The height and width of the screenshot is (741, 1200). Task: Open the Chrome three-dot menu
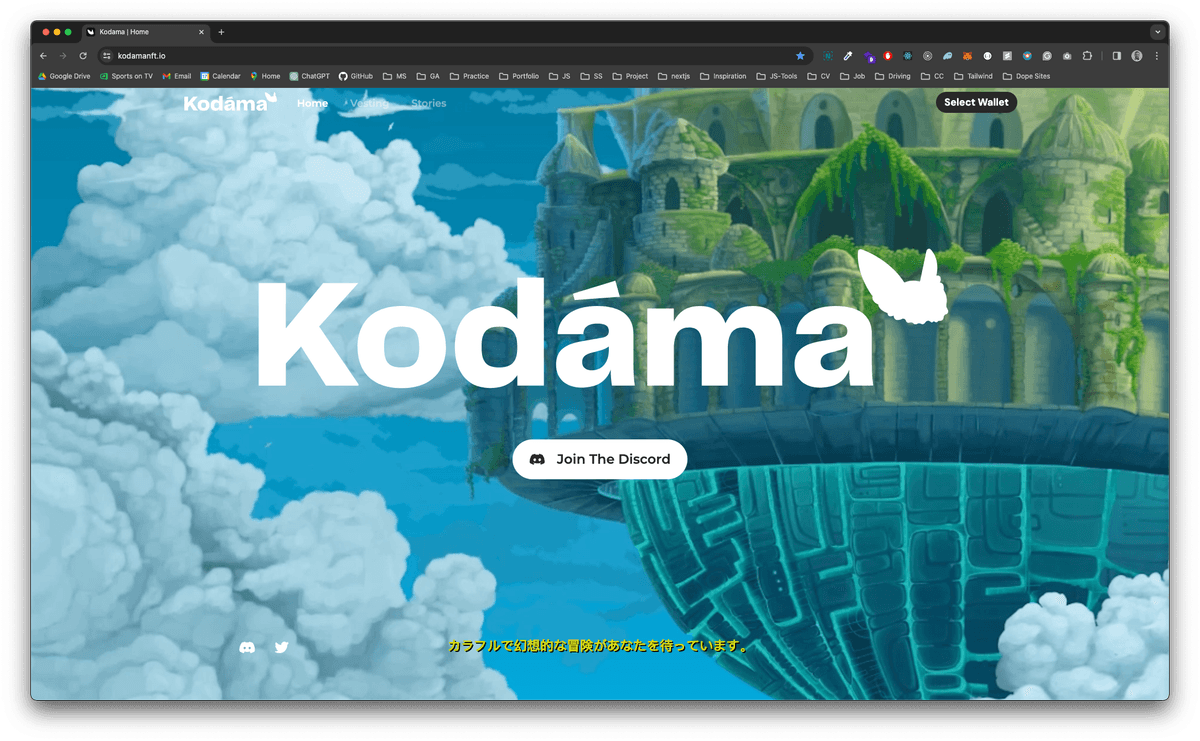(x=1157, y=56)
